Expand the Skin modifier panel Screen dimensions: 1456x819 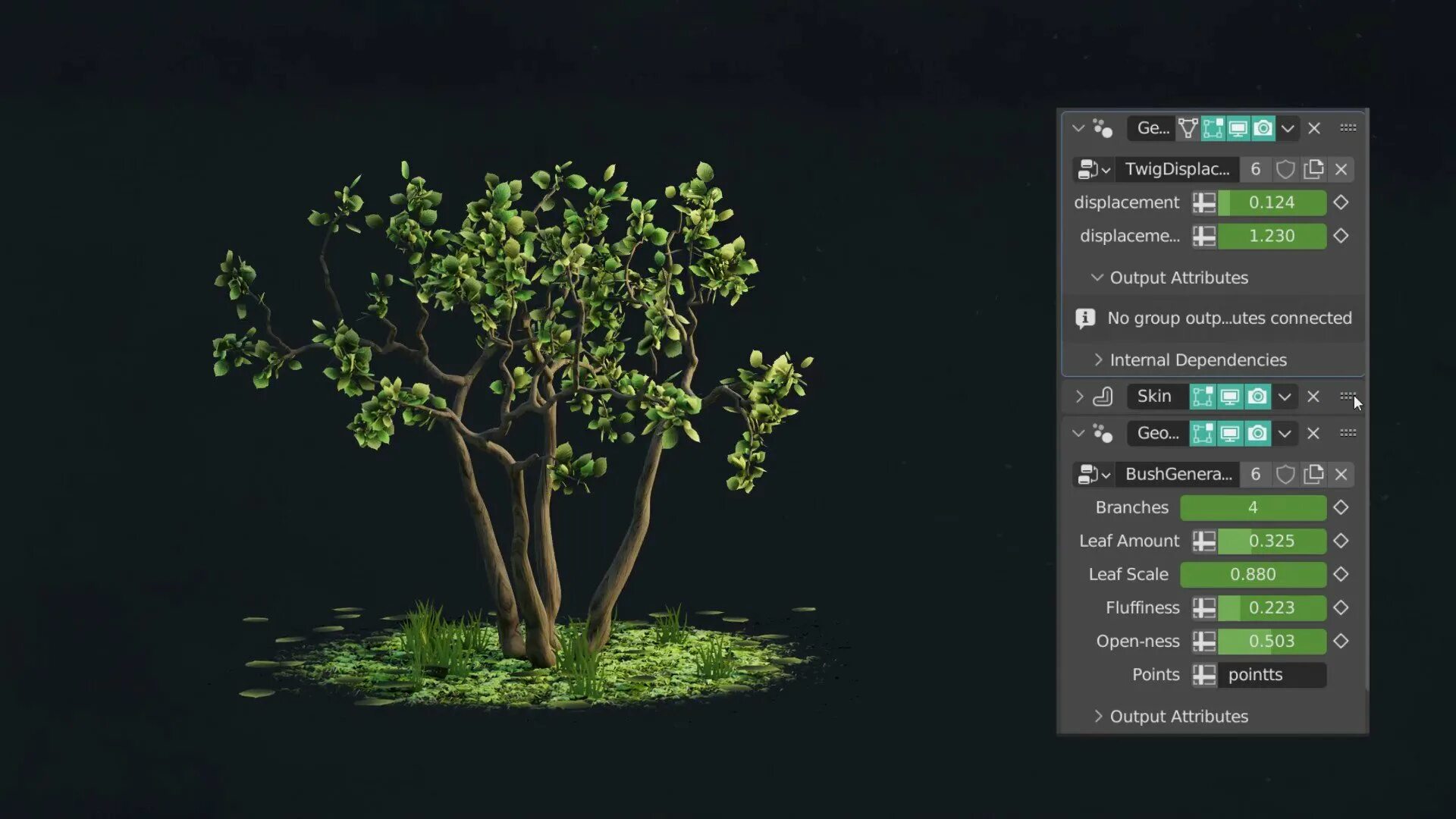point(1079,396)
